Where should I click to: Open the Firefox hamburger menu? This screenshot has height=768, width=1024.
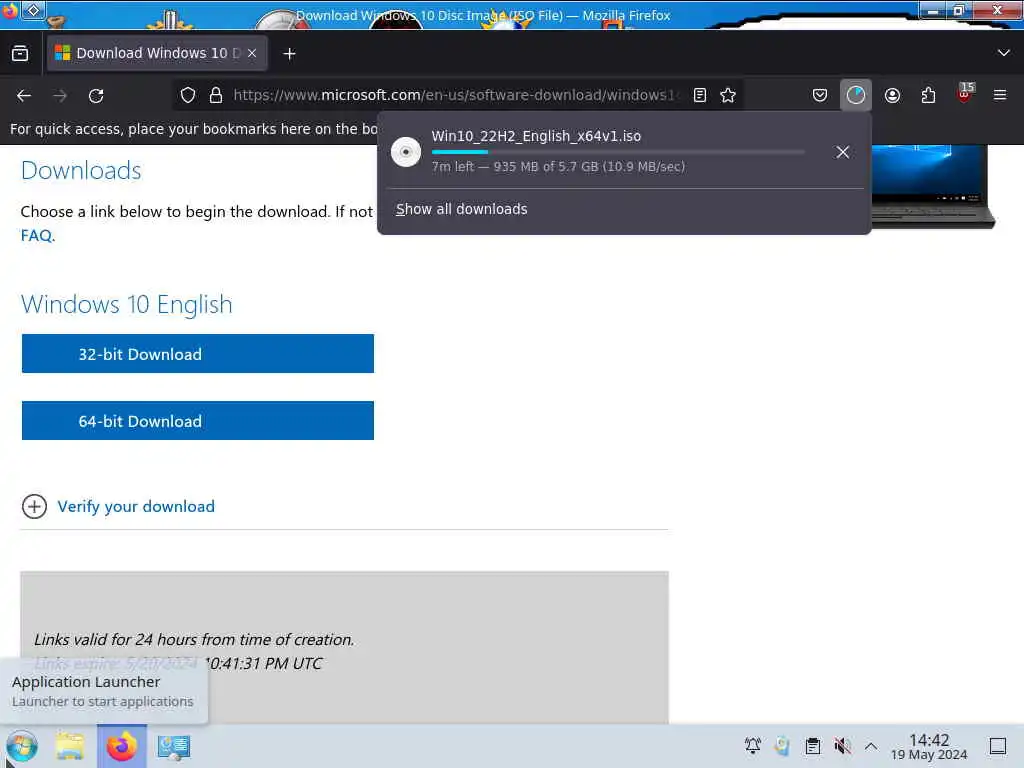(x=1000, y=95)
